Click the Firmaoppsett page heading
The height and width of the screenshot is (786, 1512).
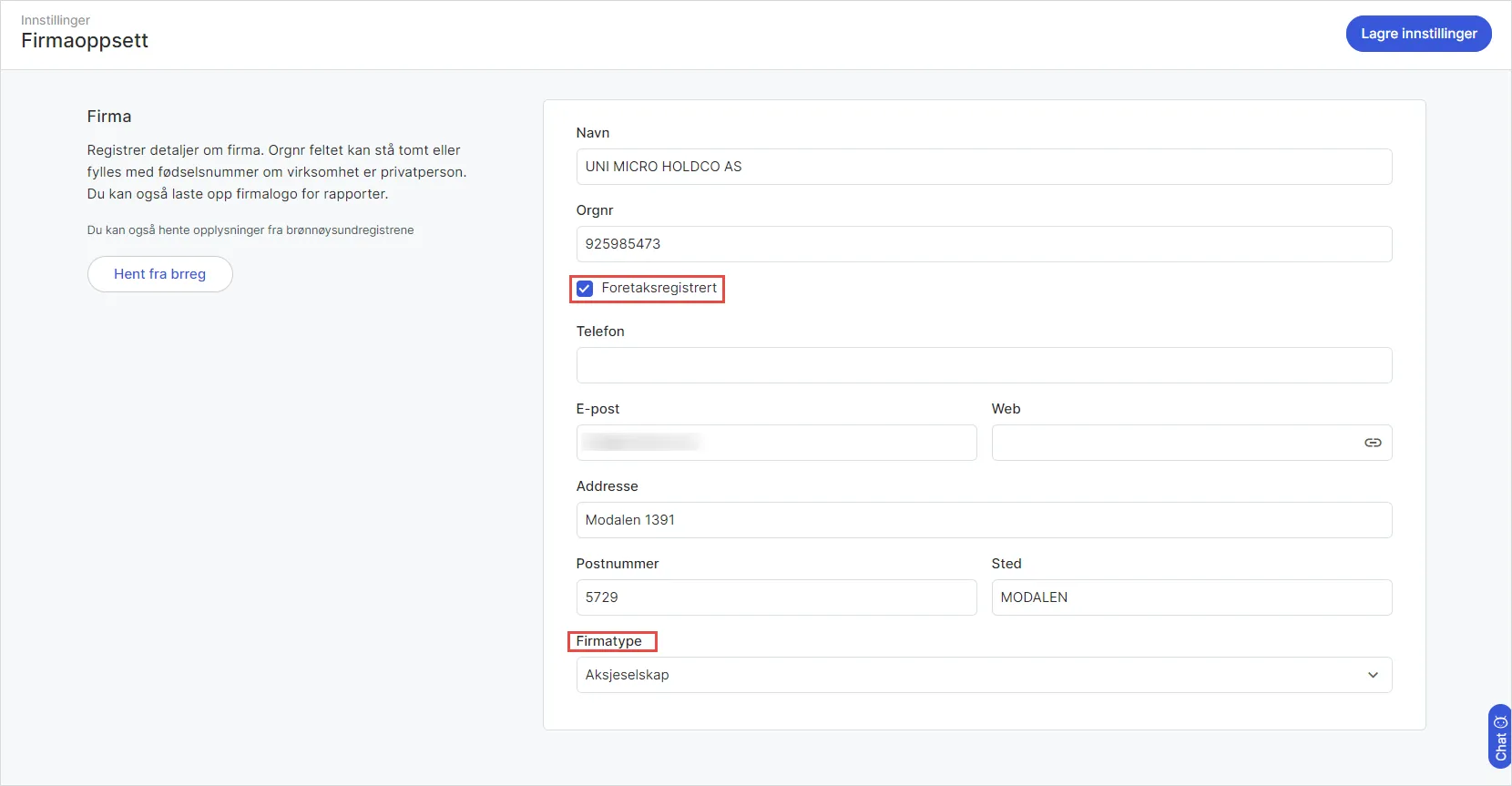point(85,41)
